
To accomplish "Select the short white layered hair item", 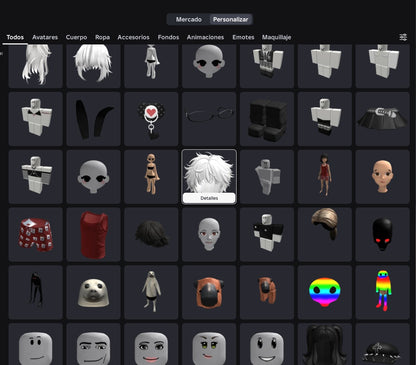I will [93, 66].
